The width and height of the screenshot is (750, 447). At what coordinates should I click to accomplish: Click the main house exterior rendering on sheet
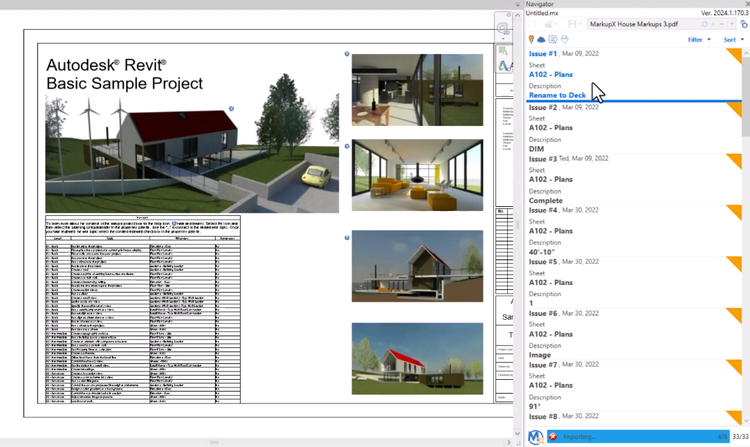(x=192, y=153)
